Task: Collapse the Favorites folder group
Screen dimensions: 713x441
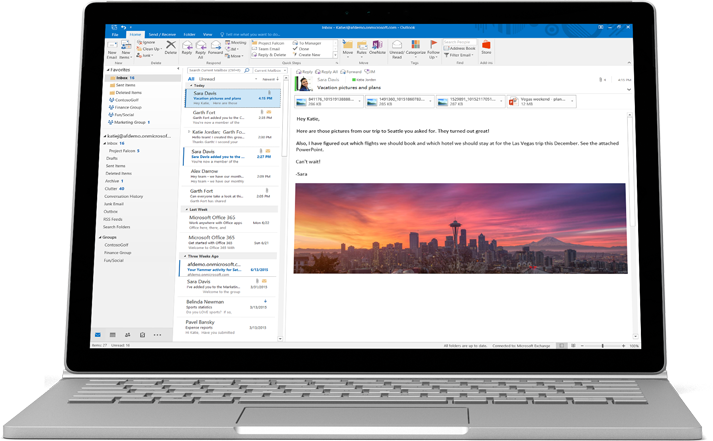Action: (x=107, y=72)
